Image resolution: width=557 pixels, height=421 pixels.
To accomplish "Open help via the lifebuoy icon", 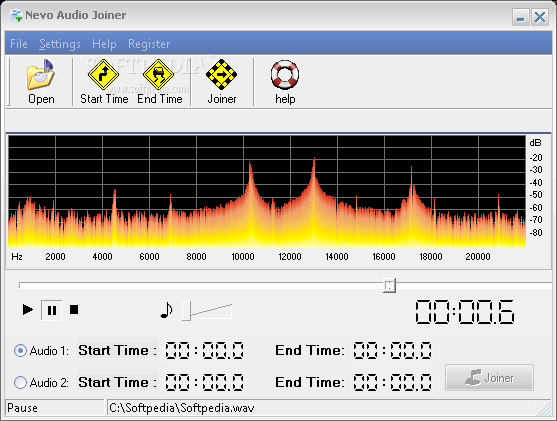I will point(285,74).
